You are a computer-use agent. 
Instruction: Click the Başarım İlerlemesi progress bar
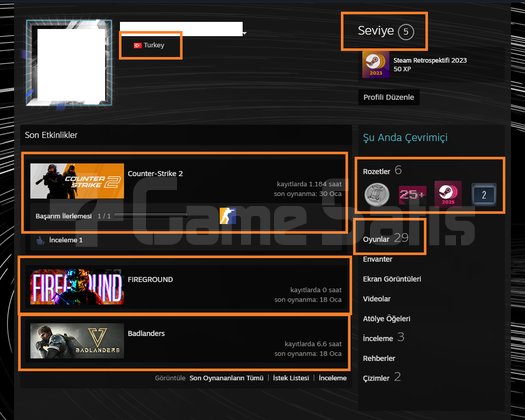(x=151, y=215)
